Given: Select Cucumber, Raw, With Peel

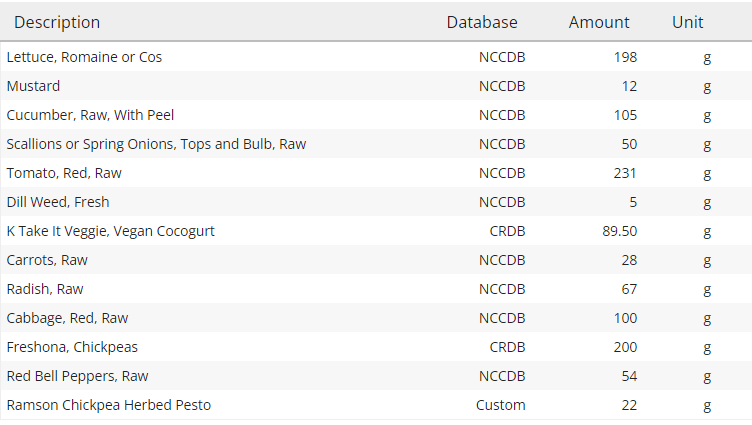Looking at the screenshot, I should [x=90, y=115].
